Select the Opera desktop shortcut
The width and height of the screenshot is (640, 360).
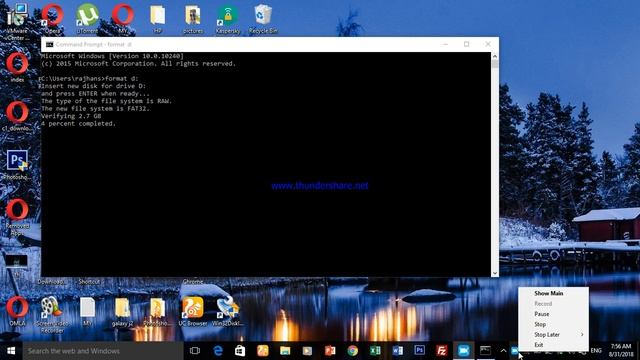[x=52, y=18]
